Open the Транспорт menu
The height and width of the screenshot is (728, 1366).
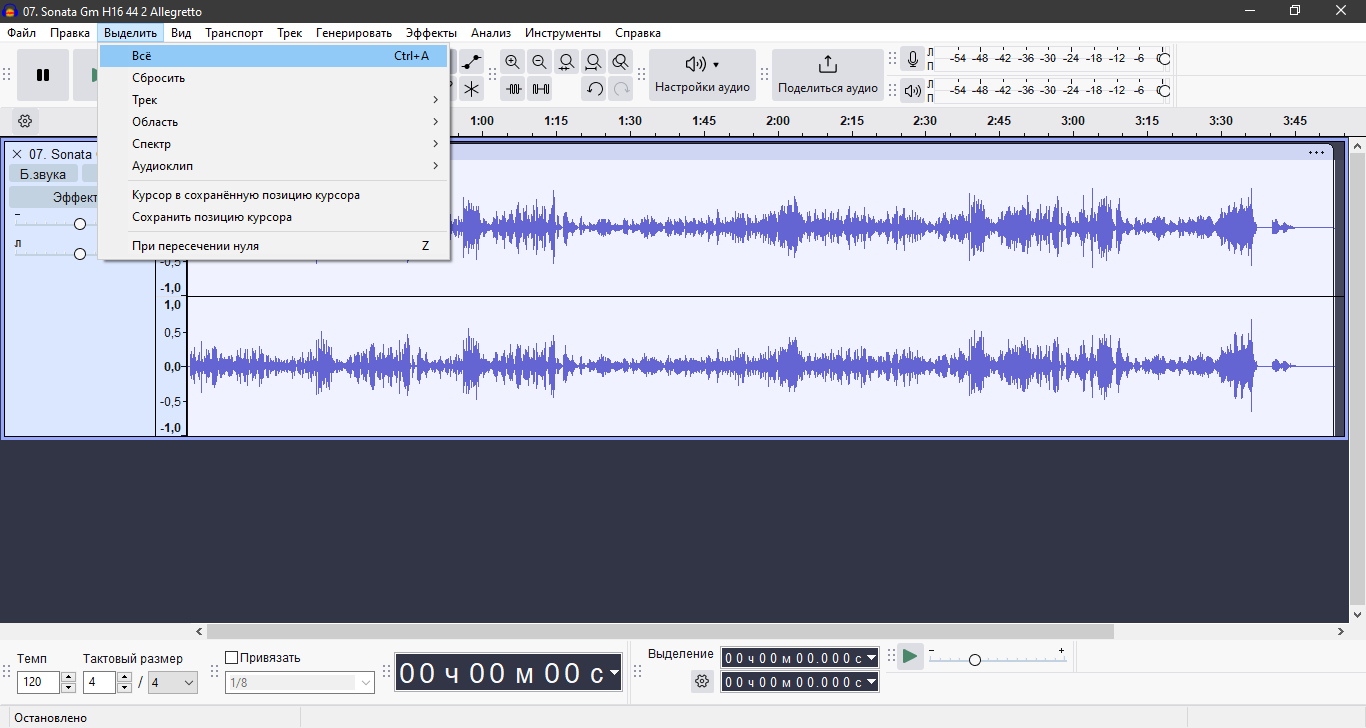[234, 33]
